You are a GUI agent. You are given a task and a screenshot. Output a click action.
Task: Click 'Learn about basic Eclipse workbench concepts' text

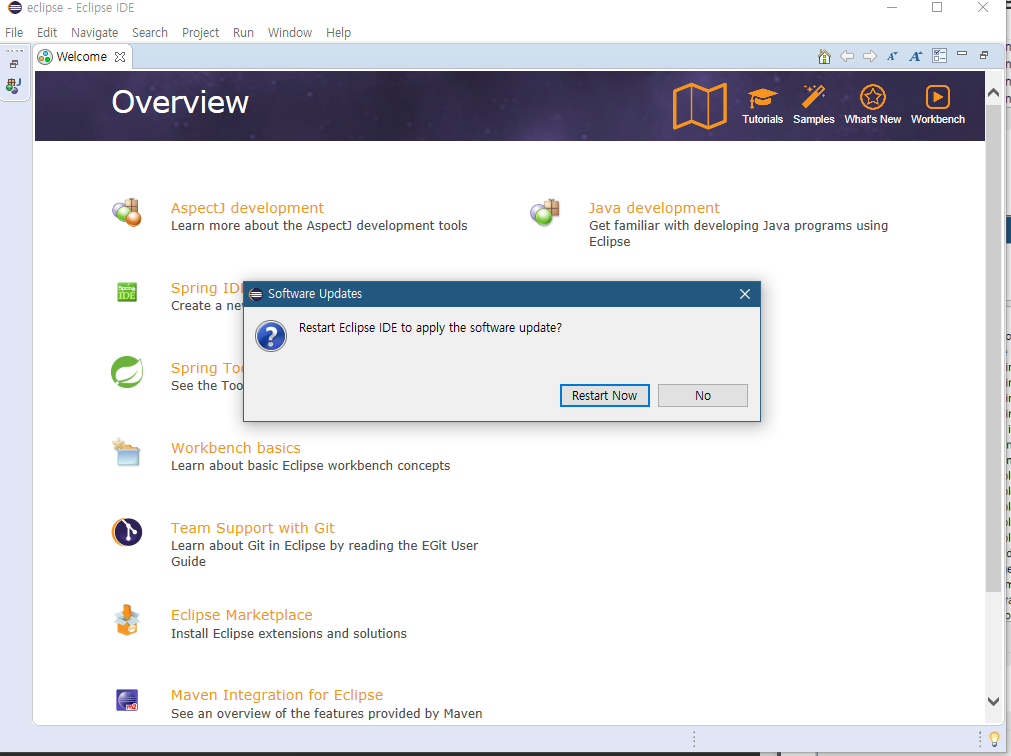point(310,465)
